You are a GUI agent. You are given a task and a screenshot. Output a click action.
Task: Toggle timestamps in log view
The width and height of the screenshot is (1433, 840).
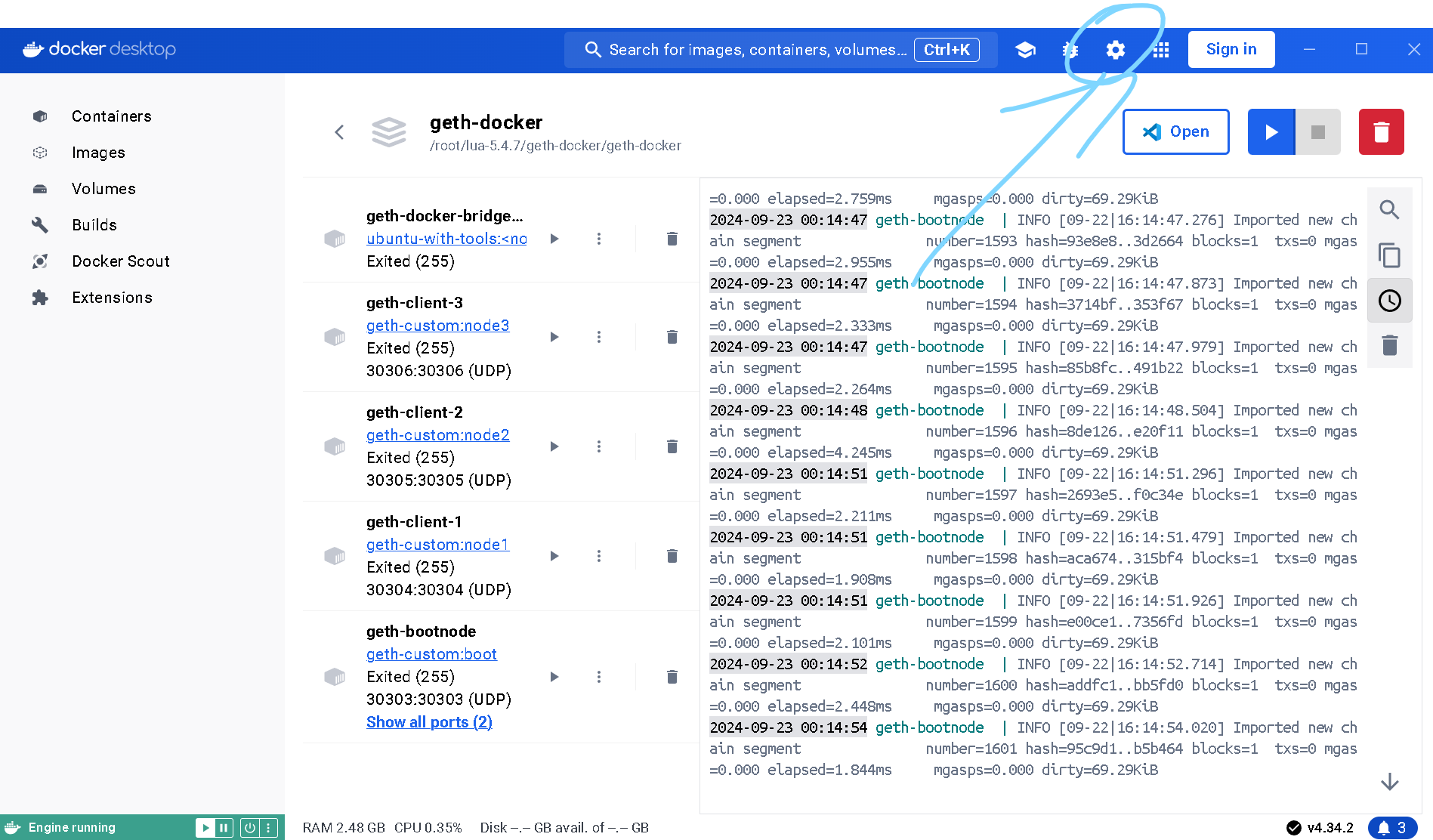1389,301
